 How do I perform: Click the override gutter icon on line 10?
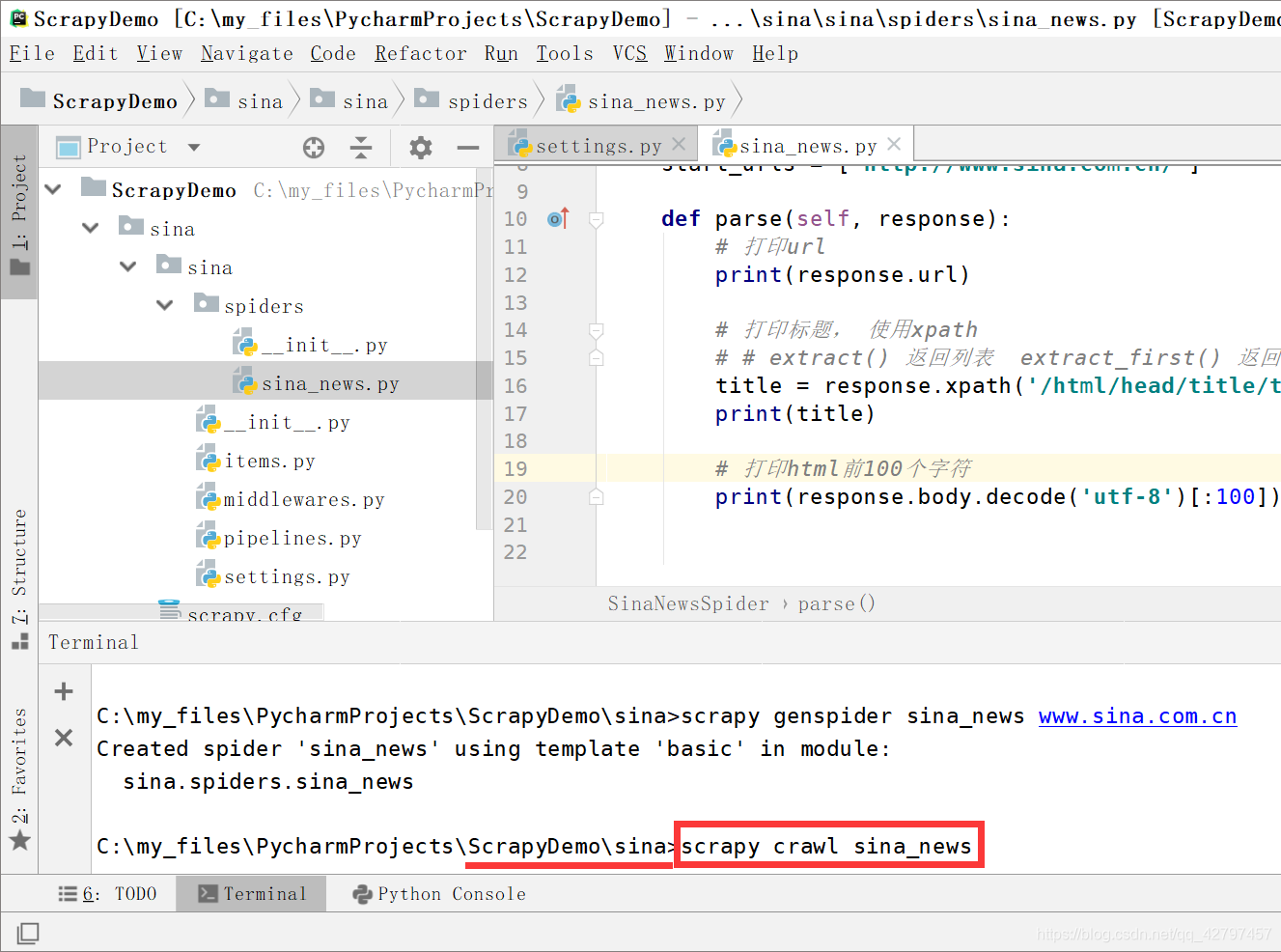coord(558,219)
